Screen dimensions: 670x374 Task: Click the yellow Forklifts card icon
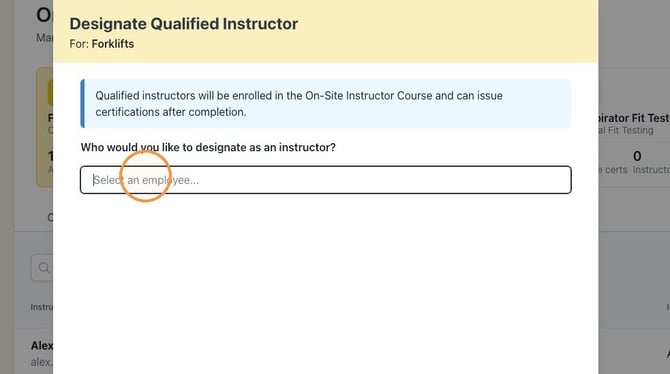point(50,92)
